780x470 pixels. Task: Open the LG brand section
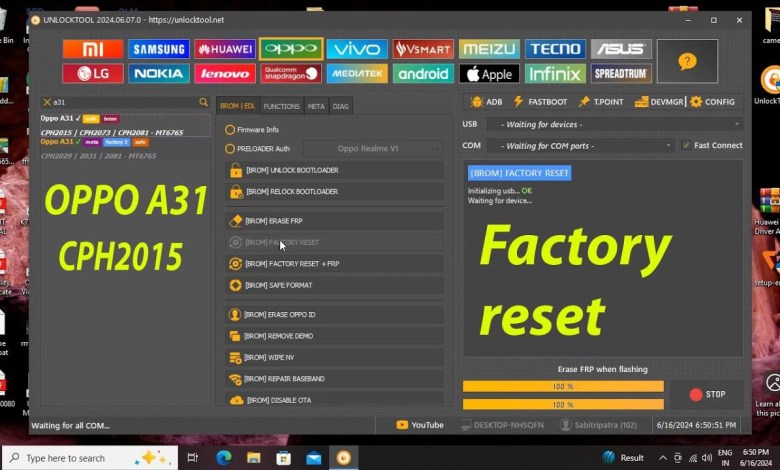[x=93, y=74]
